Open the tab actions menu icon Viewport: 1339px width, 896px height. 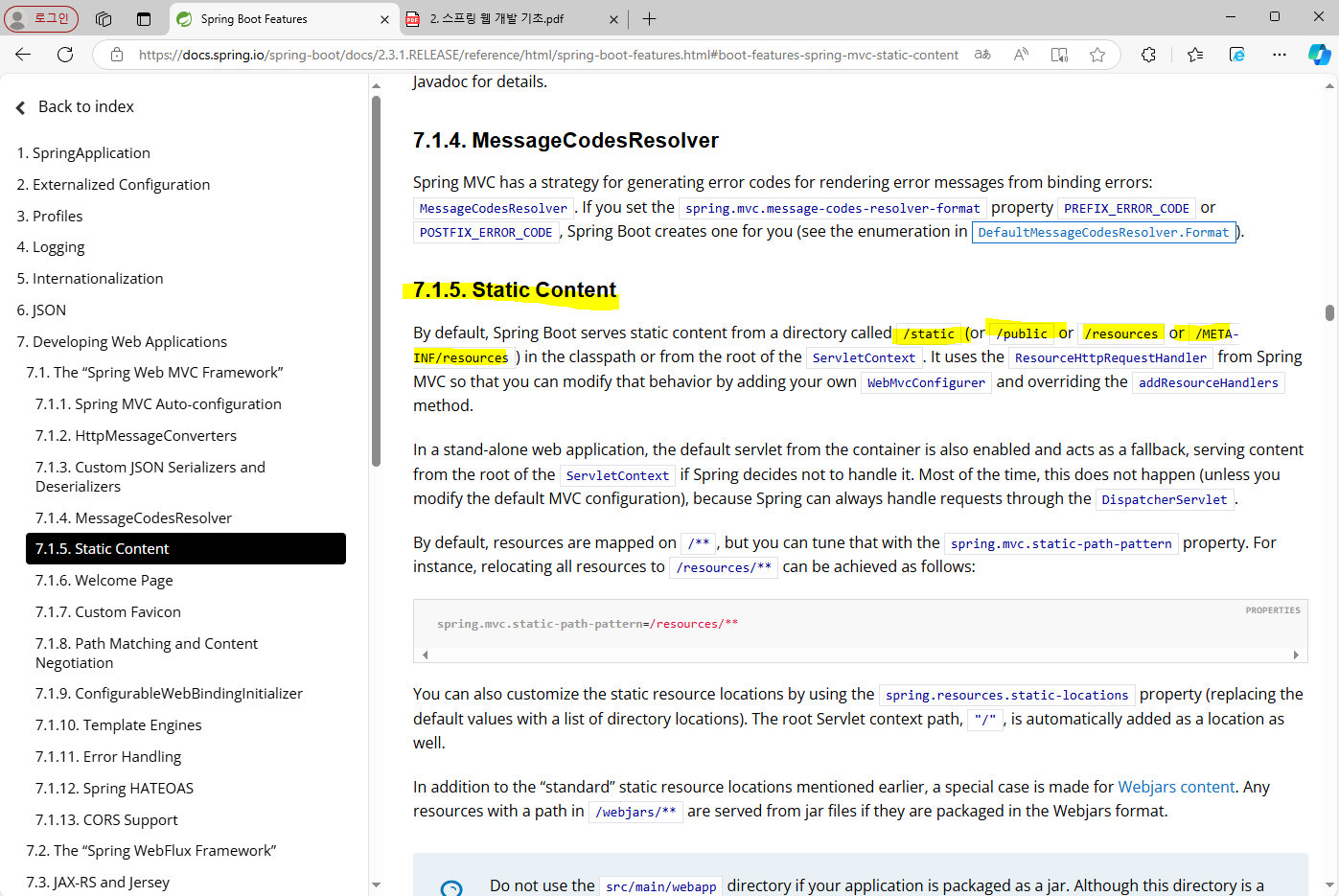pos(144,18)
